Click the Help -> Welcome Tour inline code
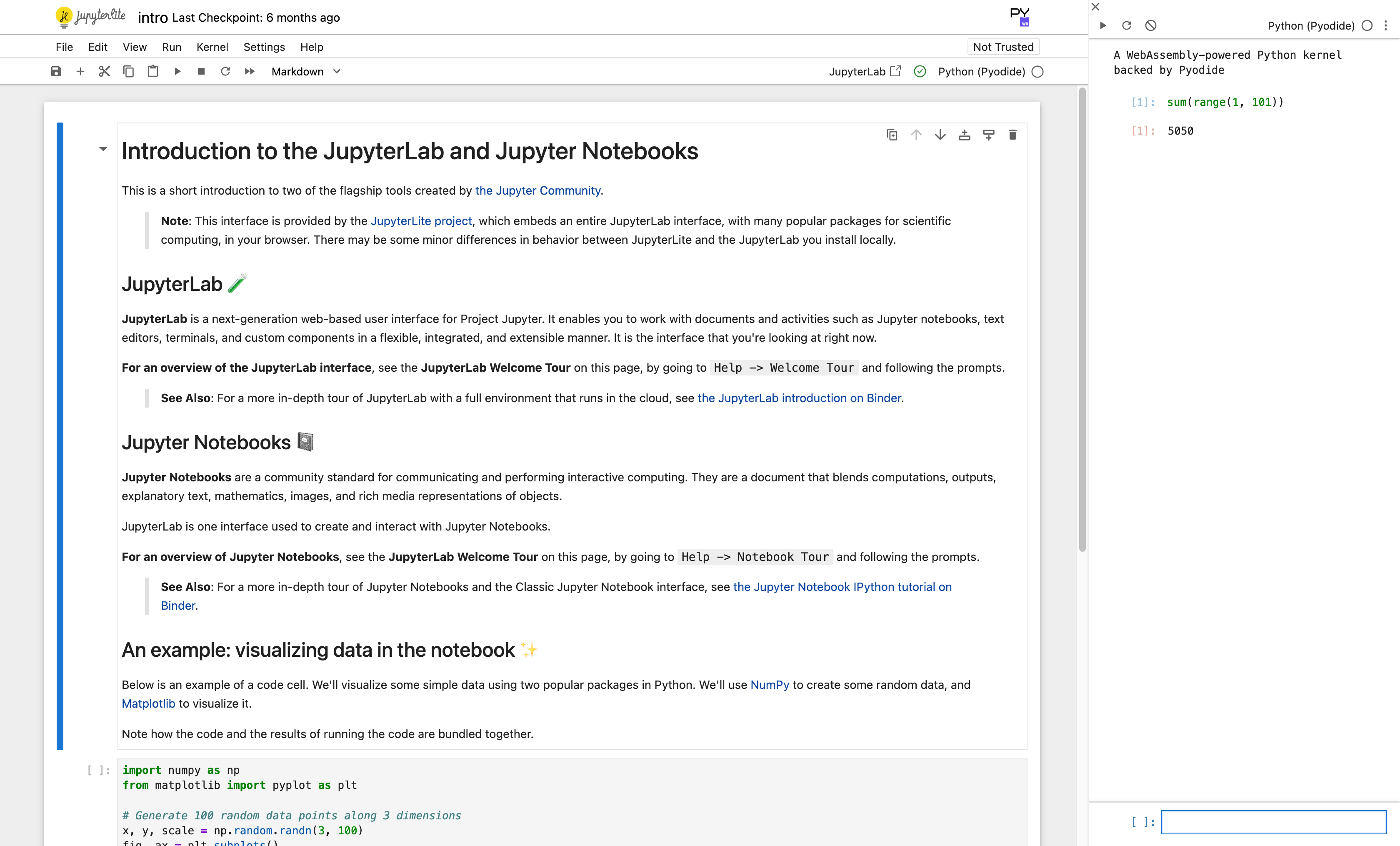 783,368
